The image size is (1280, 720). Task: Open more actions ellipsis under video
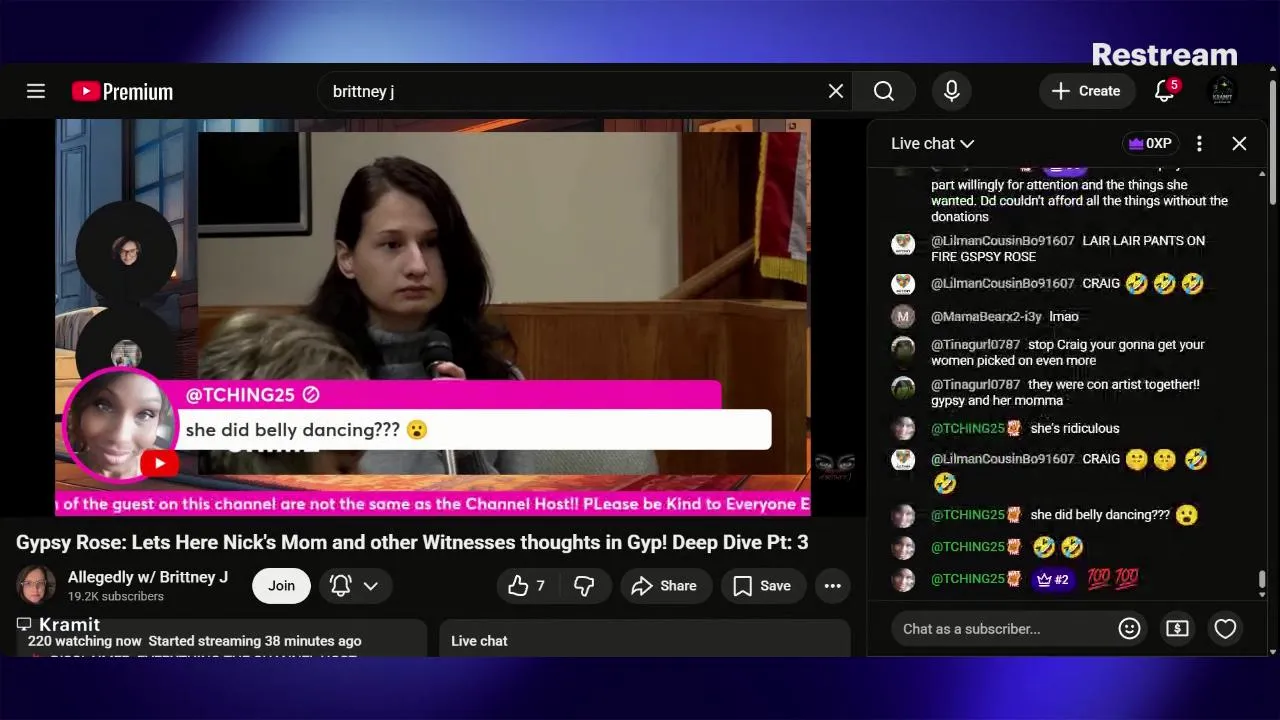tap(832, 586)
